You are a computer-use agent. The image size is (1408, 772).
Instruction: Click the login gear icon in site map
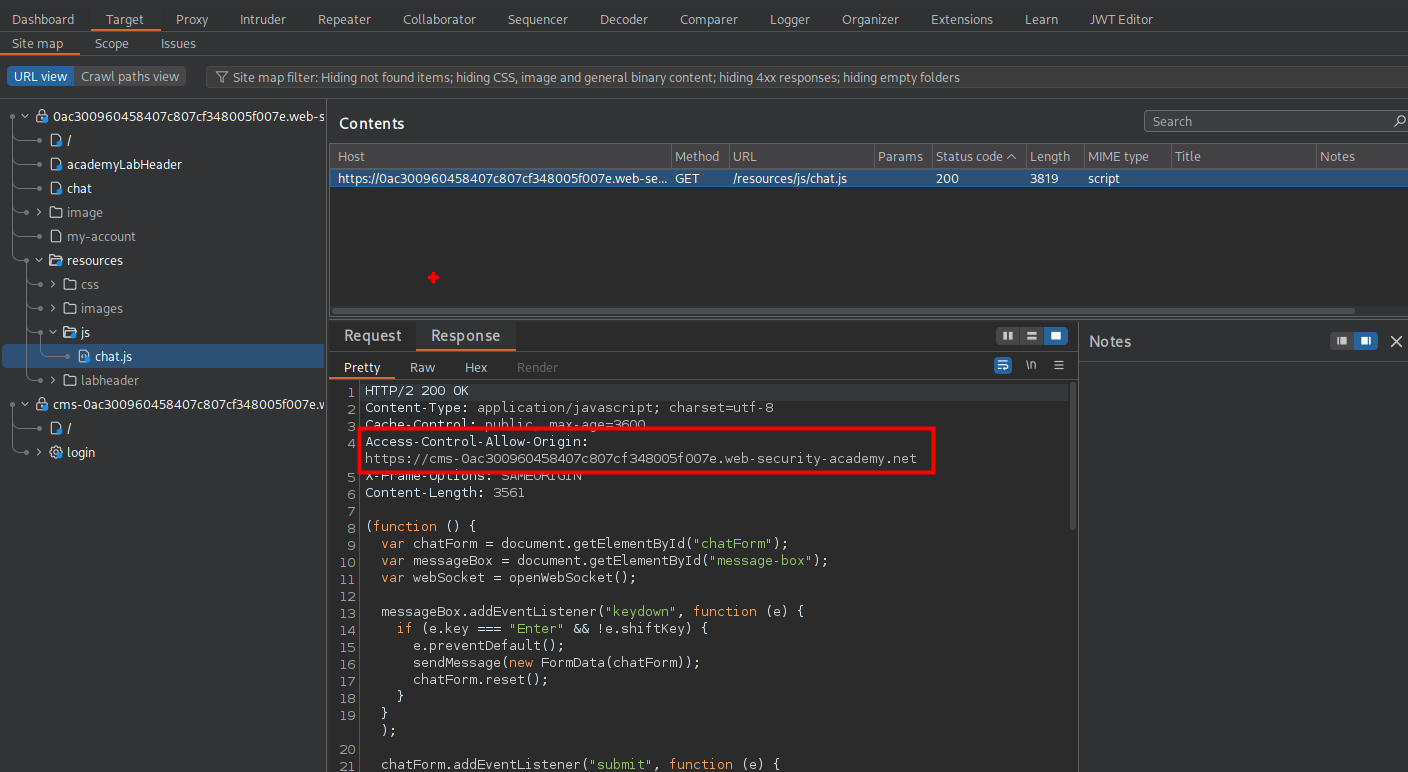pyautogui.click(x=56, y=452)
